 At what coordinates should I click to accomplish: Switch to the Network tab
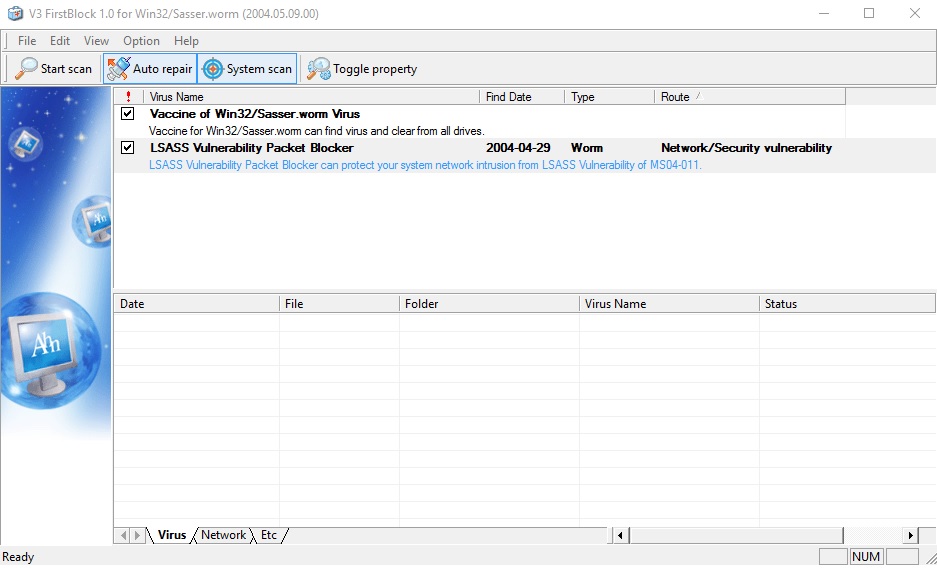point(223,535)
